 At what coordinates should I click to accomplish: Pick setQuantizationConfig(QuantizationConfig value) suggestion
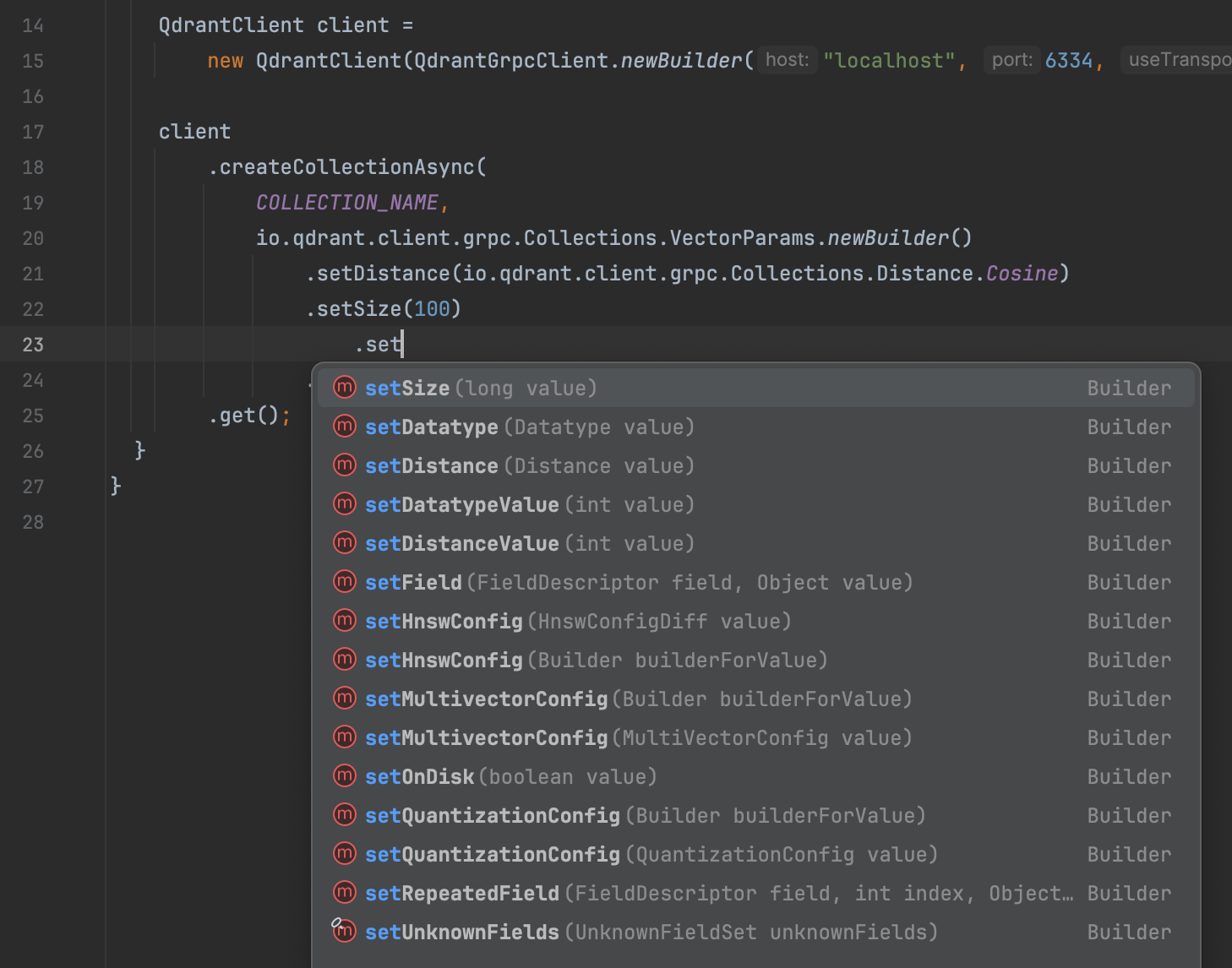click(x=651, y=855)
